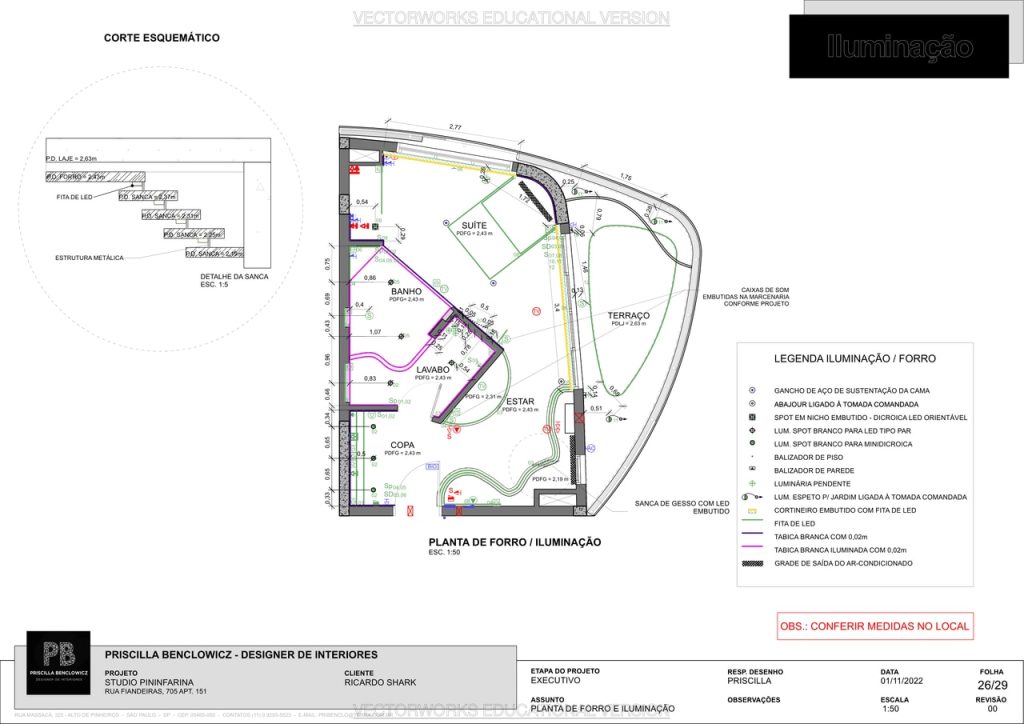Screen dimensions: 1024x724
Task: Click the dark purple Tabica branca legend line
Action: coord(752,534)
